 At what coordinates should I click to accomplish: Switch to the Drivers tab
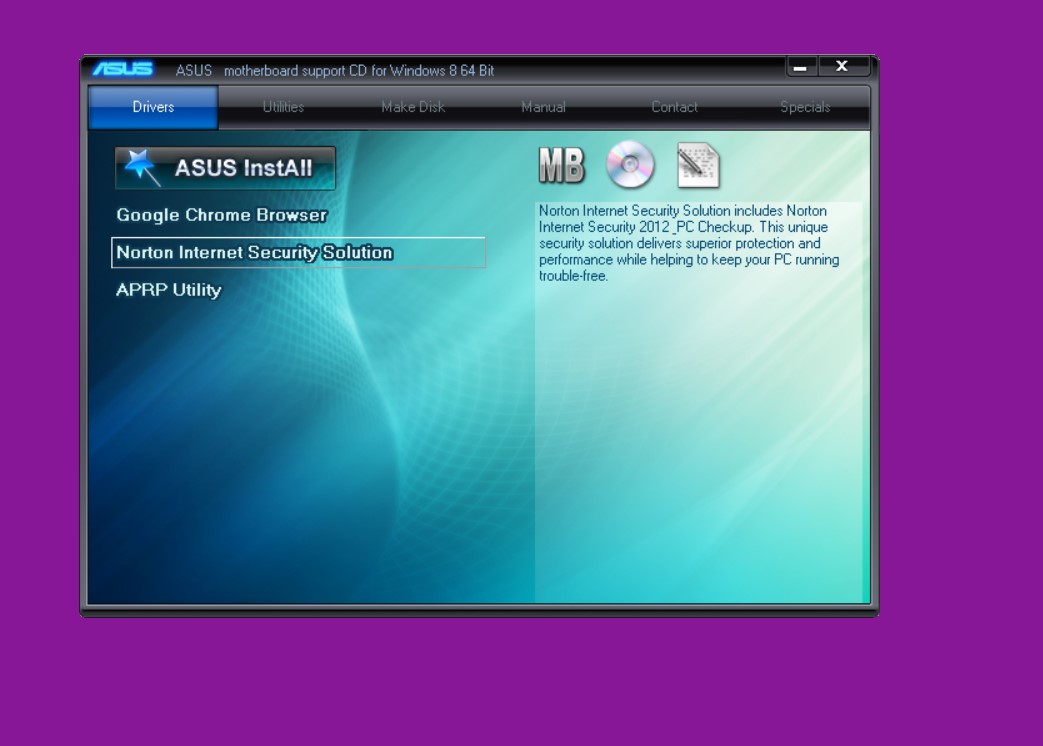(x=153, y=107)
